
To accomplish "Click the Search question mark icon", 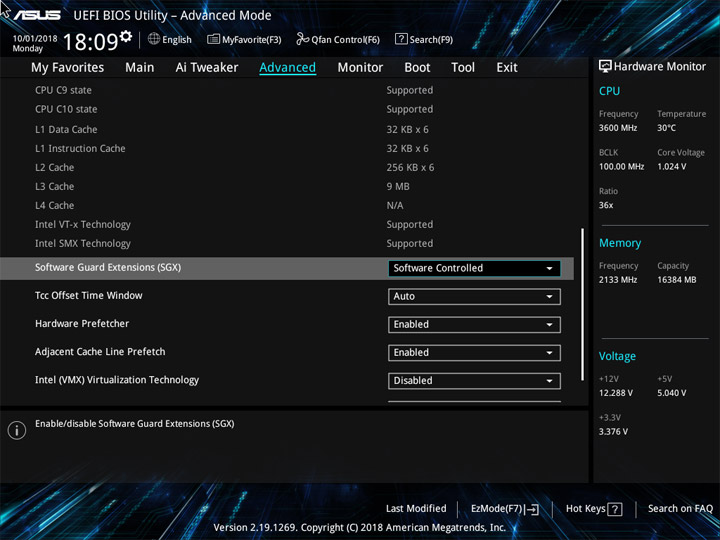I will (401, 39).
